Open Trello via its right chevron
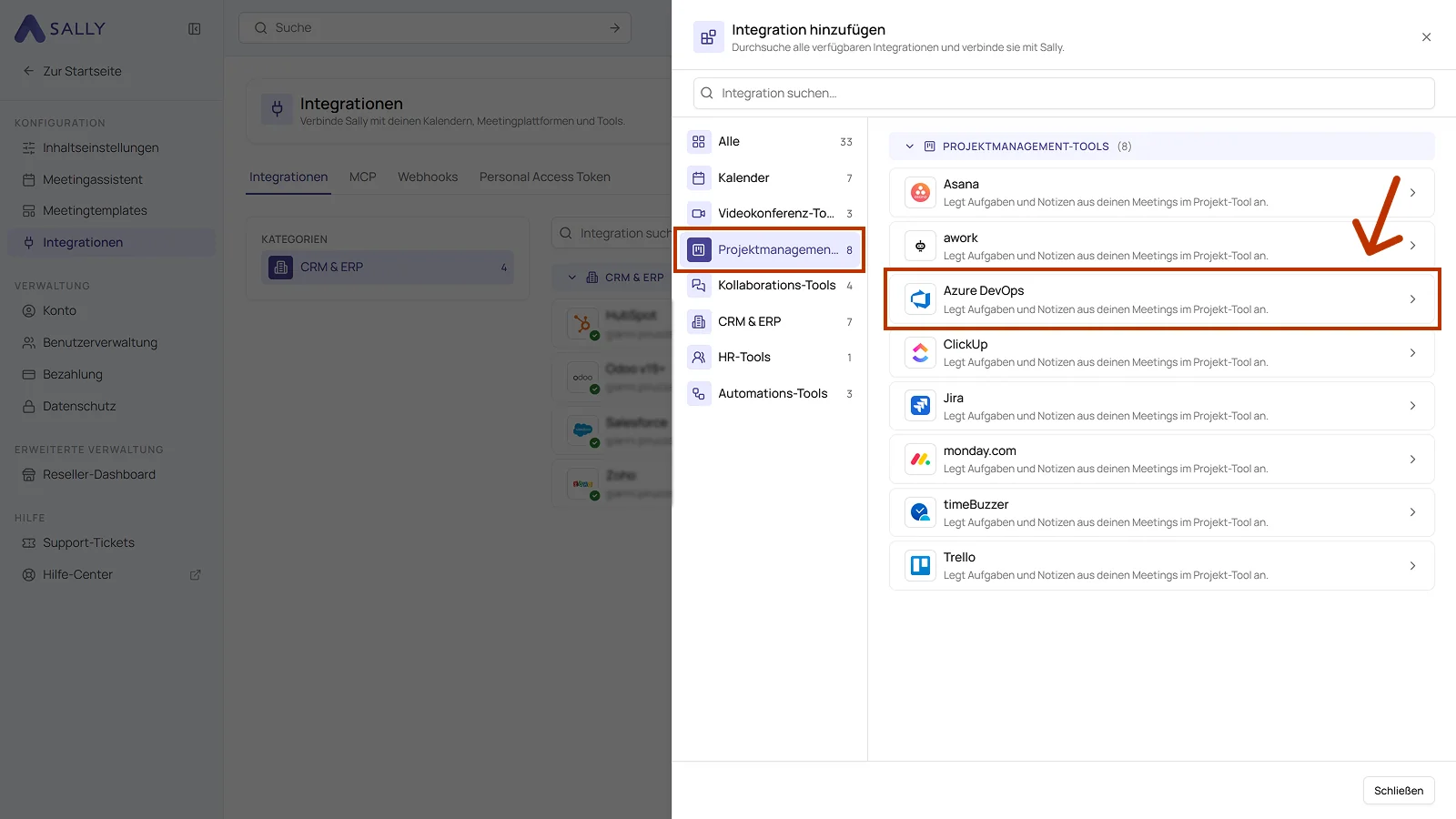 (x=1412, y=566)
